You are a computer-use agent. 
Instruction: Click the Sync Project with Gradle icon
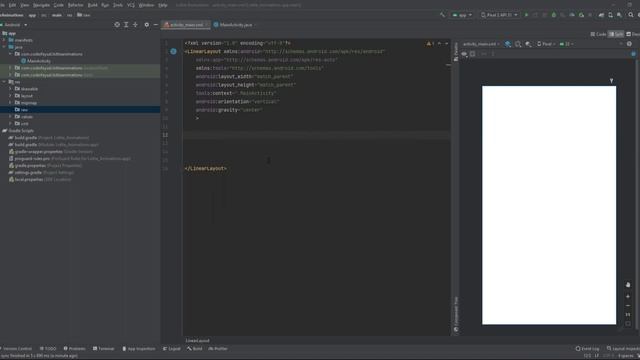601,15
